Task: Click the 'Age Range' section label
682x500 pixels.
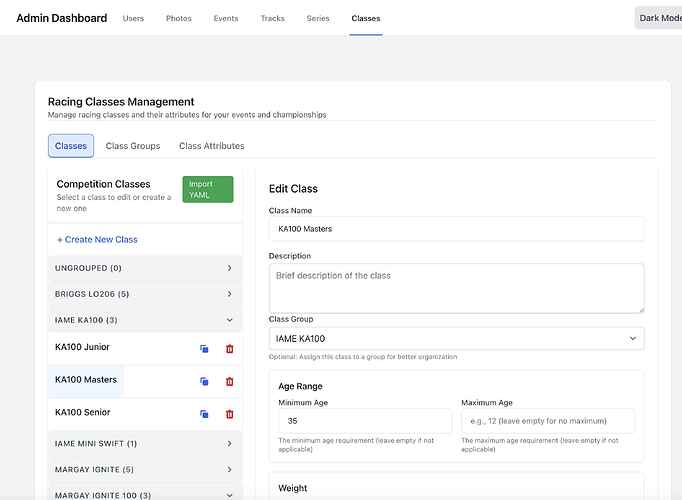Action: point(301,386)
